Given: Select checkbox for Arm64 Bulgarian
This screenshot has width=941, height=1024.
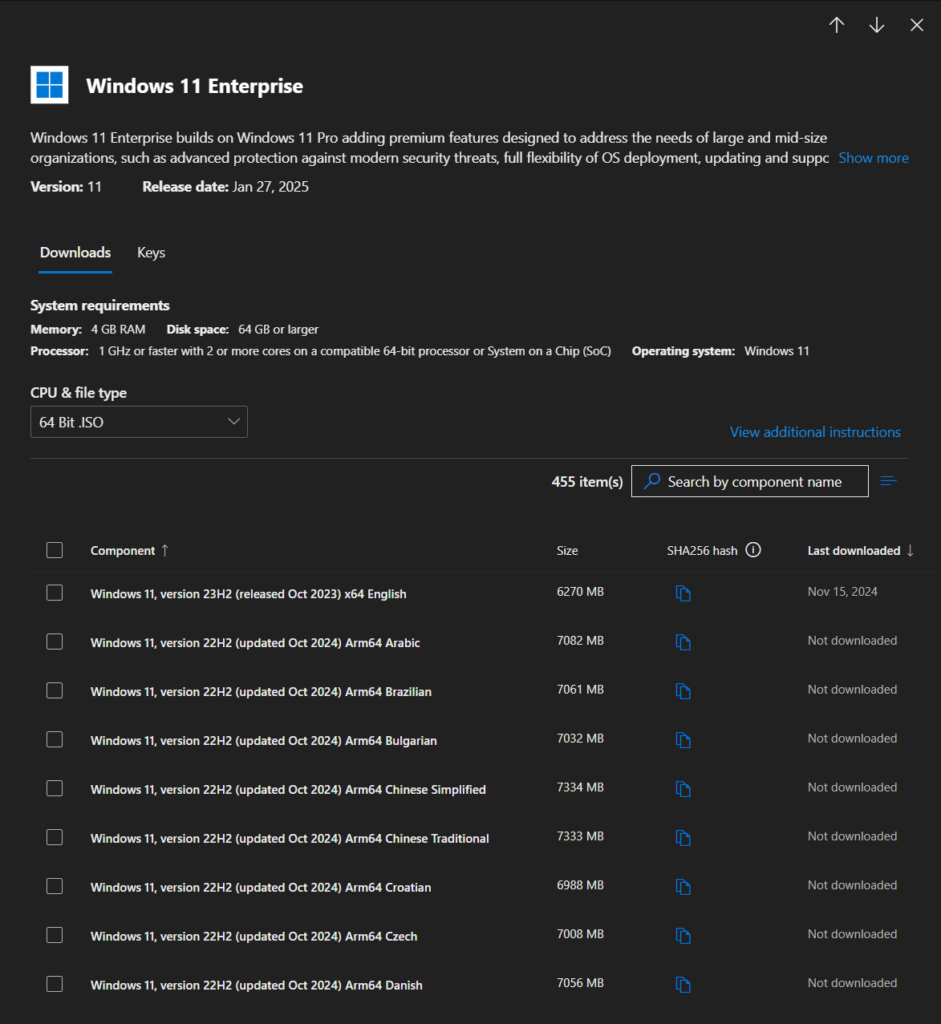Looking at the screenshot, I should [55, 739].
